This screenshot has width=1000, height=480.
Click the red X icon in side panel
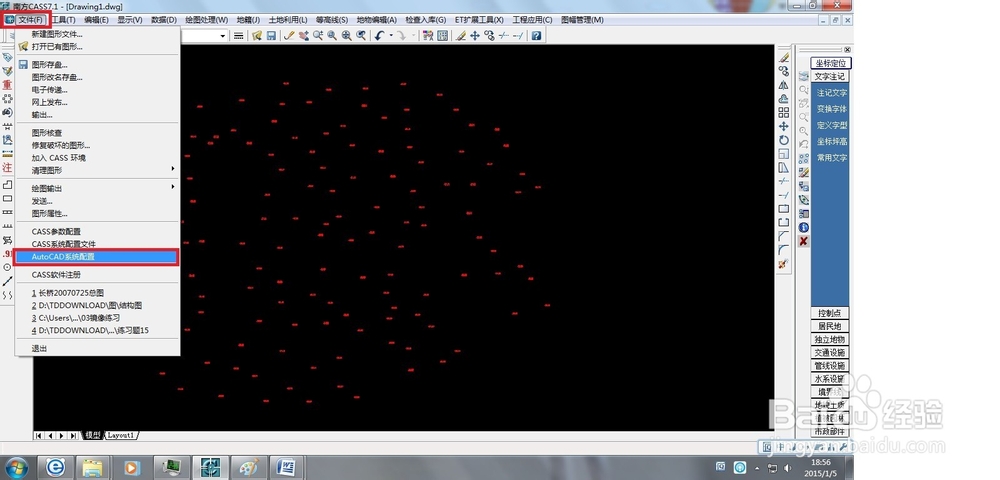click(804, 241)
